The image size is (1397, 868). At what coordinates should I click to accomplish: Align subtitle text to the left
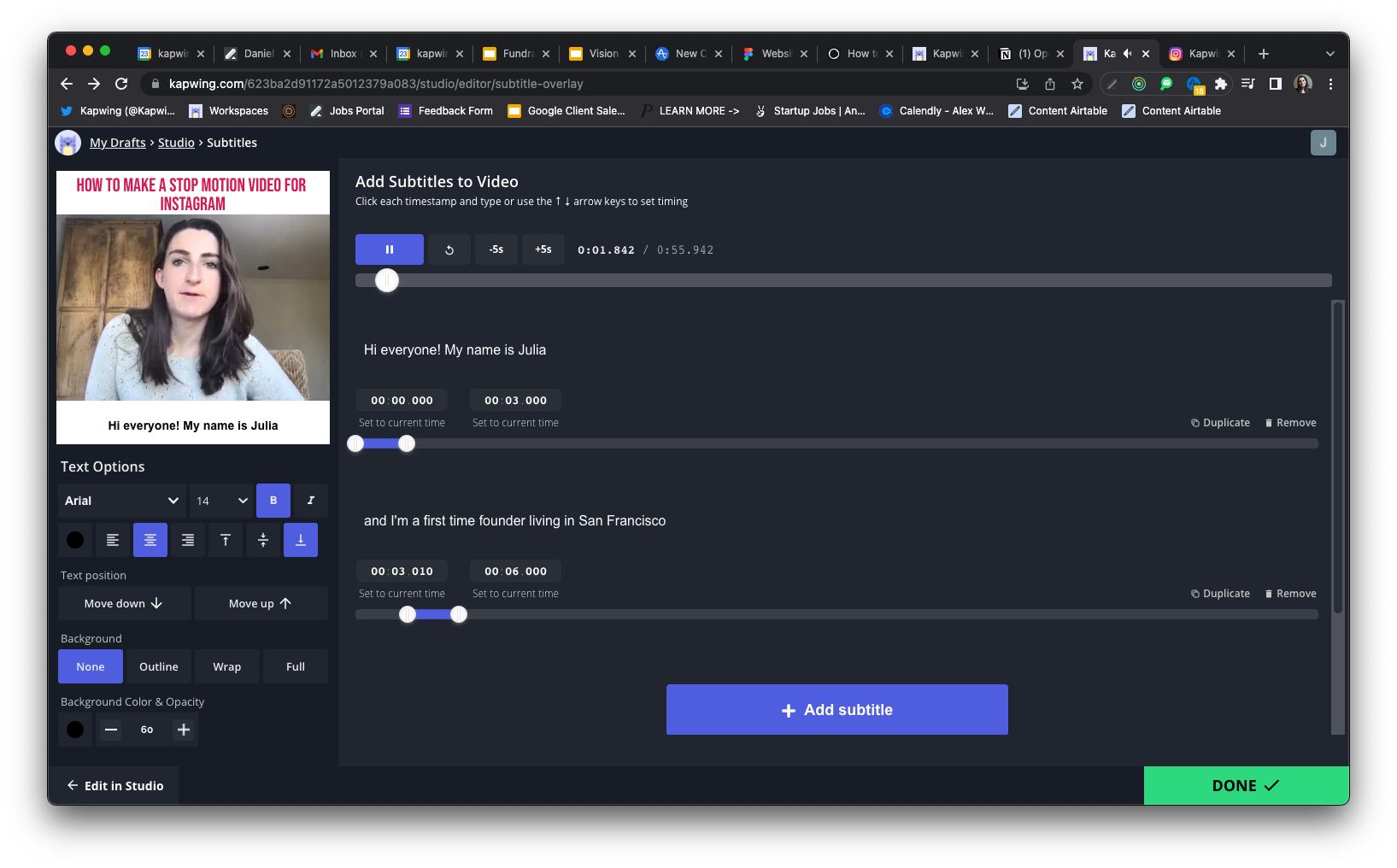113,540
